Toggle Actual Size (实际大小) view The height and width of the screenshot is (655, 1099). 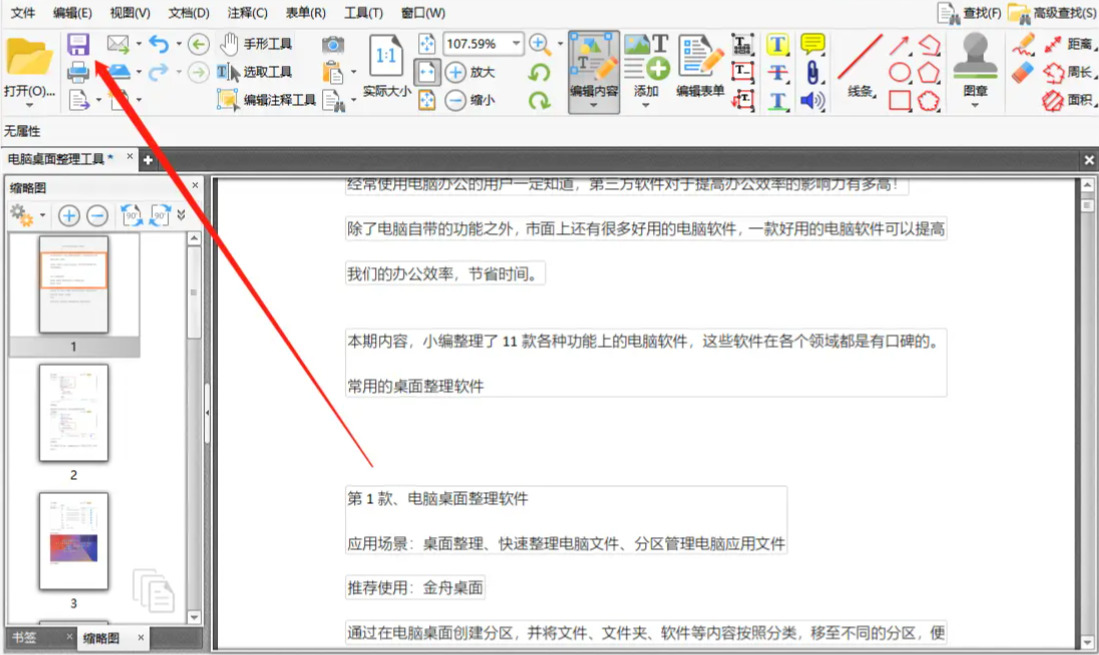[x=386, y=66]
